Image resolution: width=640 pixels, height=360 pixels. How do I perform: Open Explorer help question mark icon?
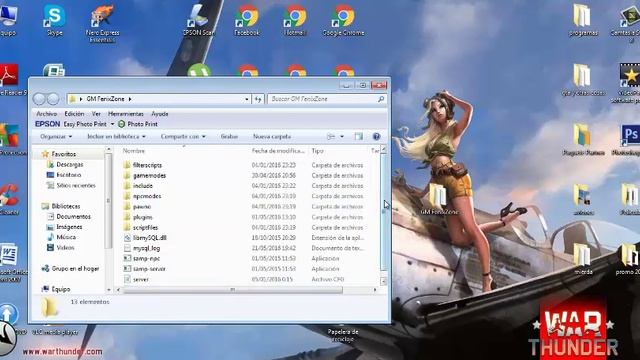376,136
